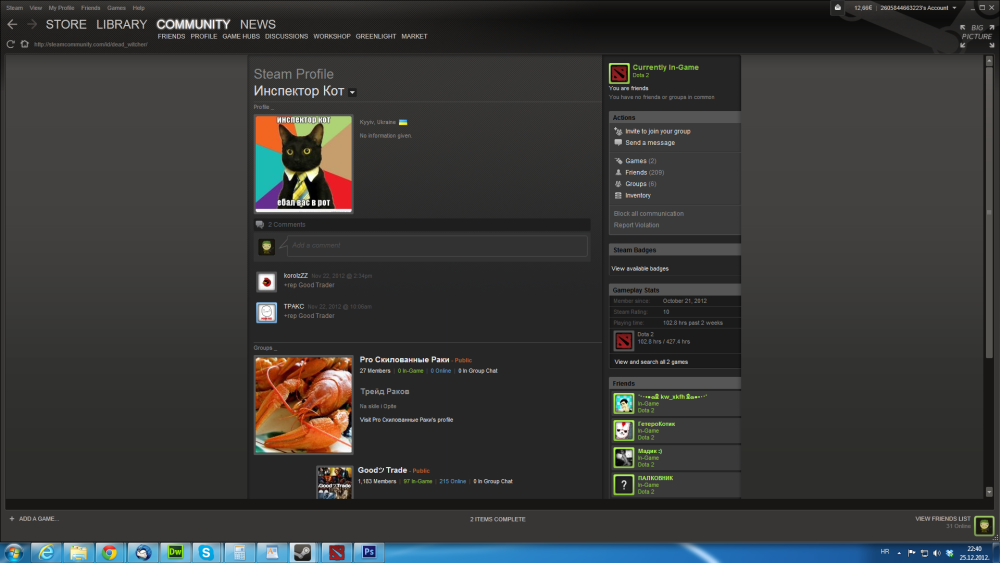Click the Invite to join group icon
1000x563 pixels.
618,131
